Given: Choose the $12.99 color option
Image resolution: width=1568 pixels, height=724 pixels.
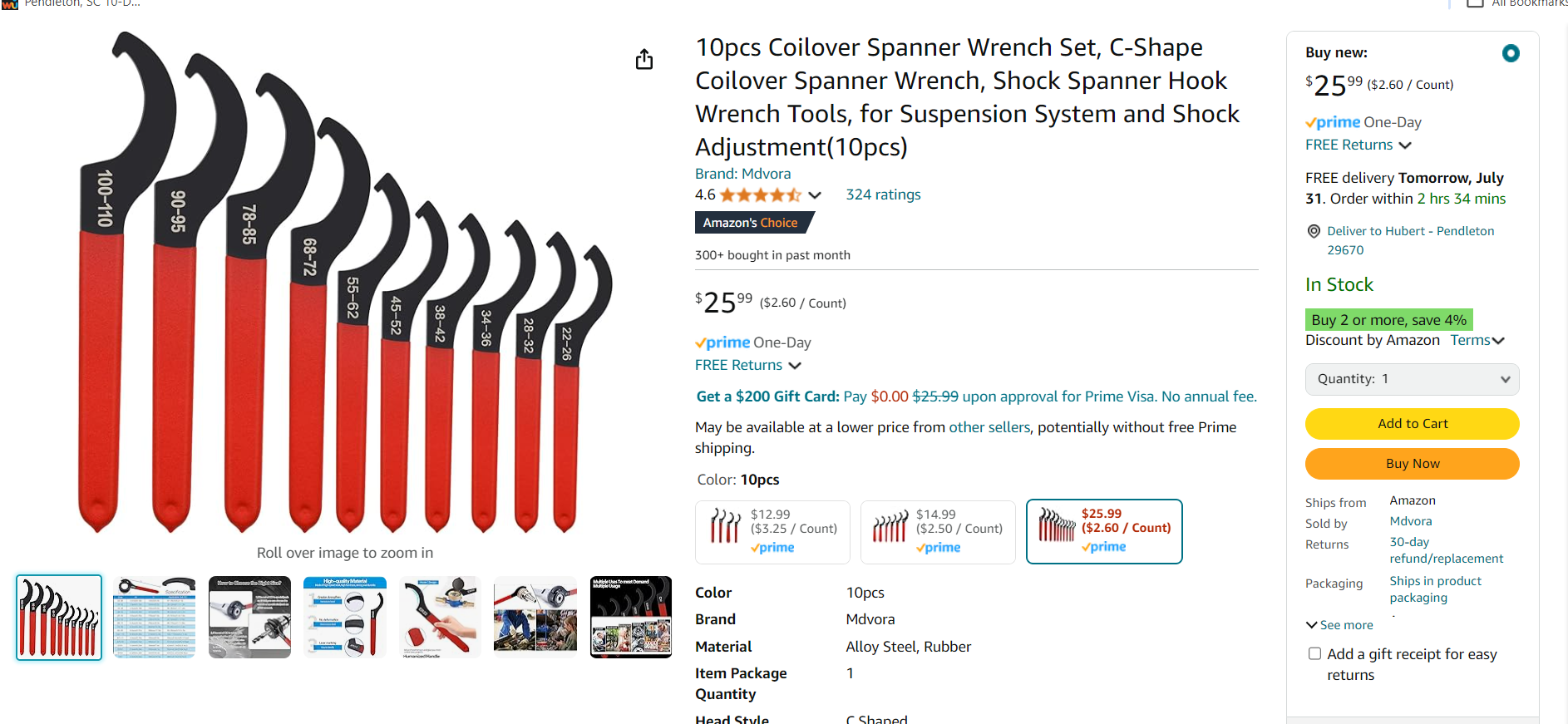Looking at the screenshot, I should tap(772, 532).
